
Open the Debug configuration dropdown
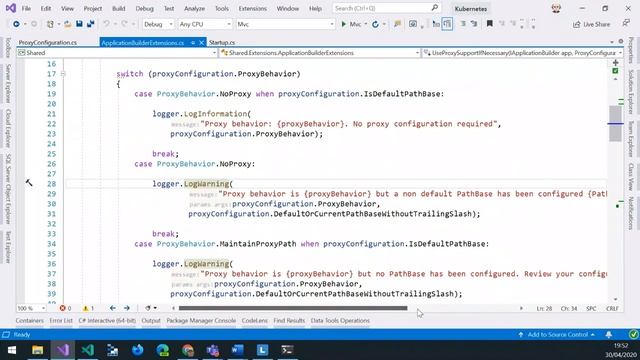(158, 24)
